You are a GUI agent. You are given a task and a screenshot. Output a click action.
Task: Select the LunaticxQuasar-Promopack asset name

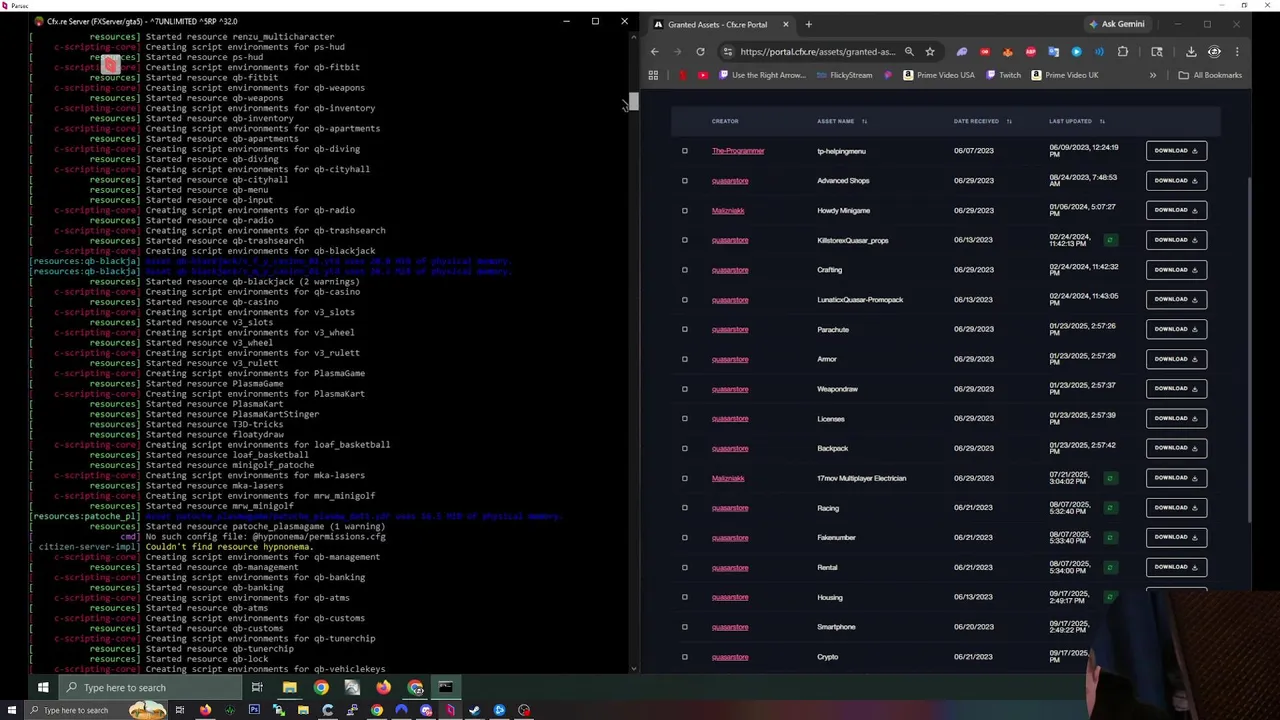point(860,300)
